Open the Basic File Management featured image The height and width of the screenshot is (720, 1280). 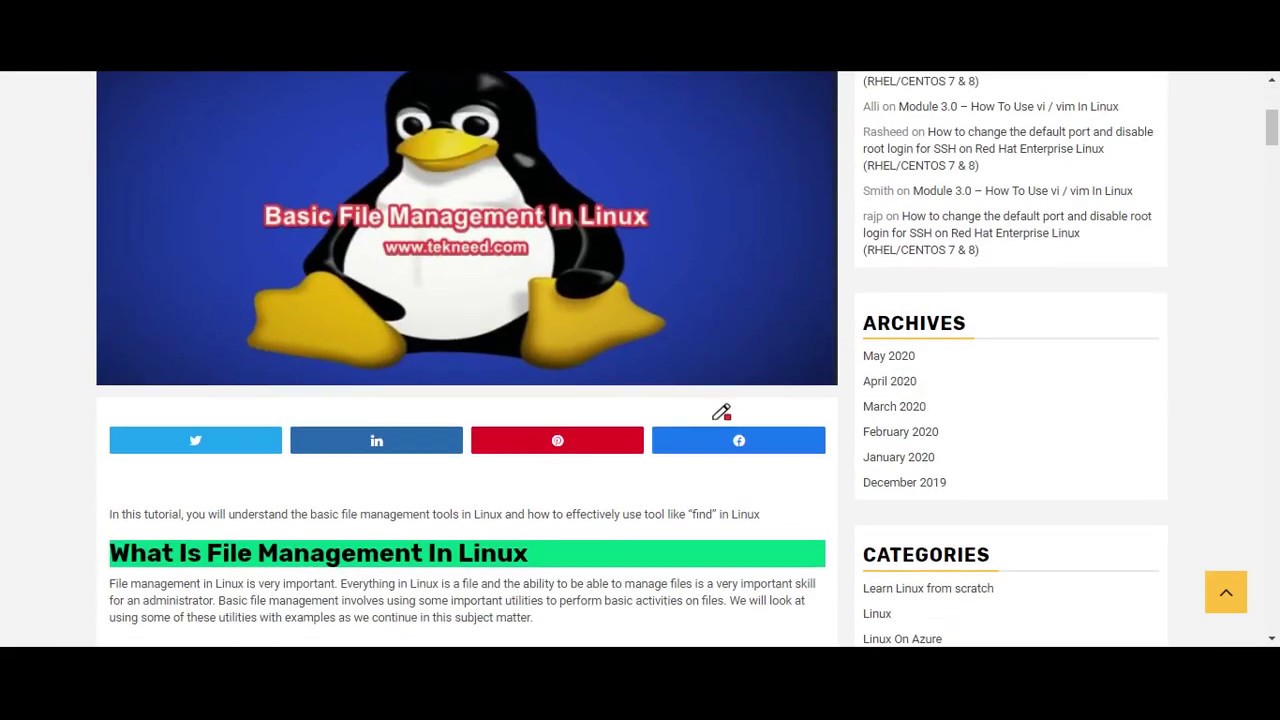tap(467, 228)
